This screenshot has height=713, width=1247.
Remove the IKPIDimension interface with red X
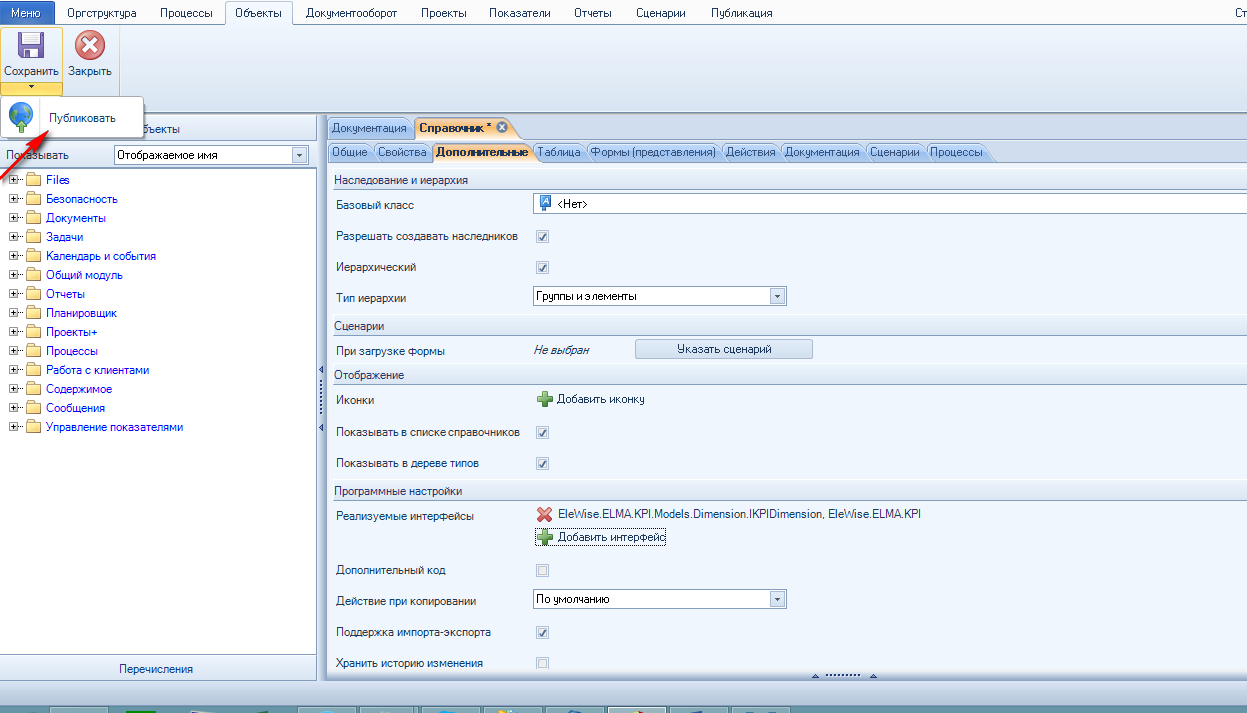click(x=545, y=514)
